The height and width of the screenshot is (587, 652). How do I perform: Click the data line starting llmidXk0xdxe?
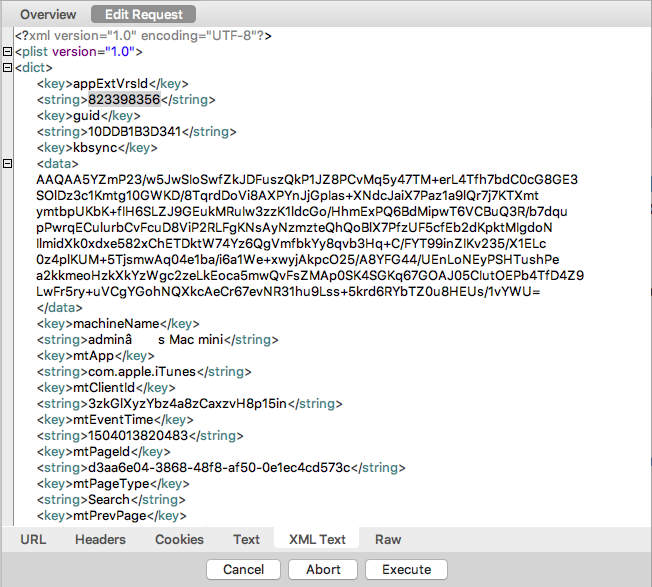pos(291,244)
